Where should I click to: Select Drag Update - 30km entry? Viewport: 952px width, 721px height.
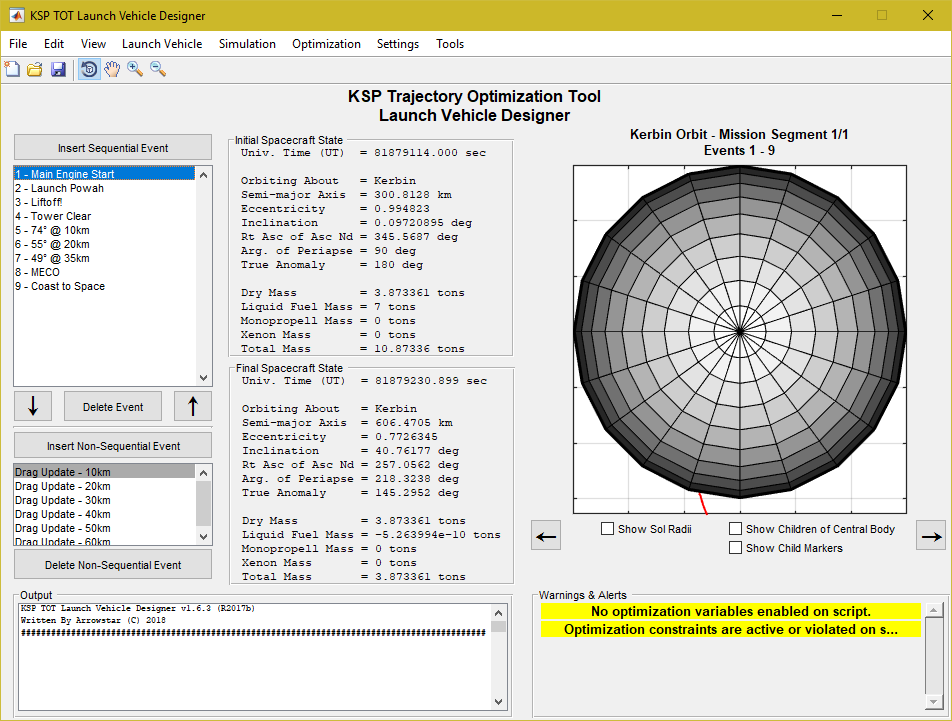[104, 500]
